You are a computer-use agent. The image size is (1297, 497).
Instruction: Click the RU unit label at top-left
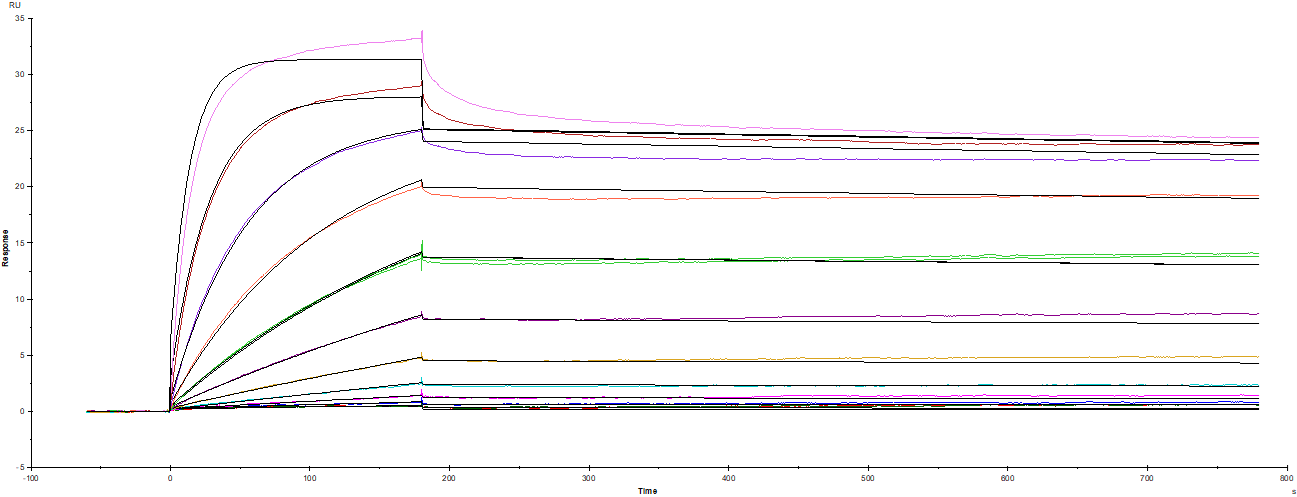pyautogui.click(x=14, y=5)
